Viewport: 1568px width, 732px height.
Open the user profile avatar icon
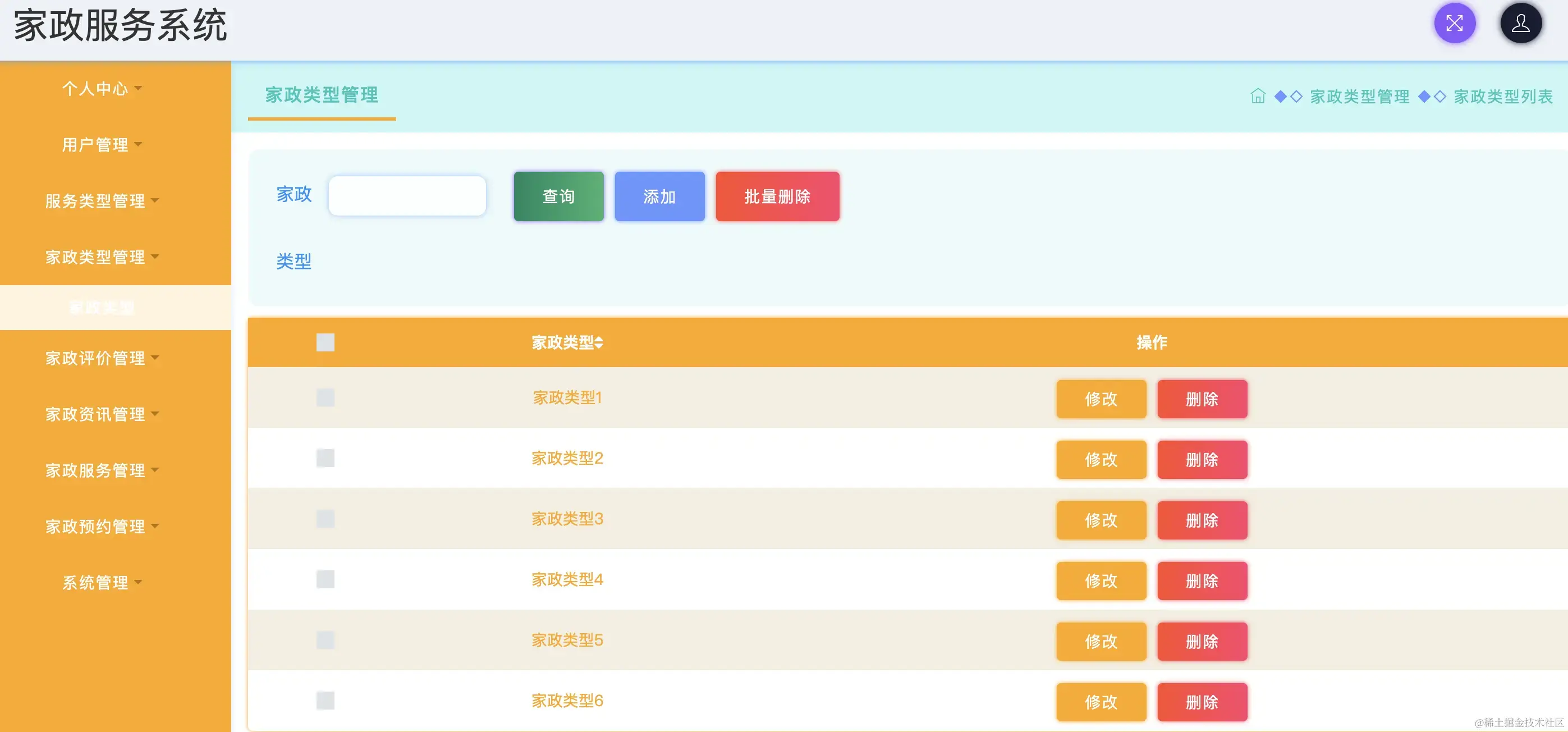1520,24
